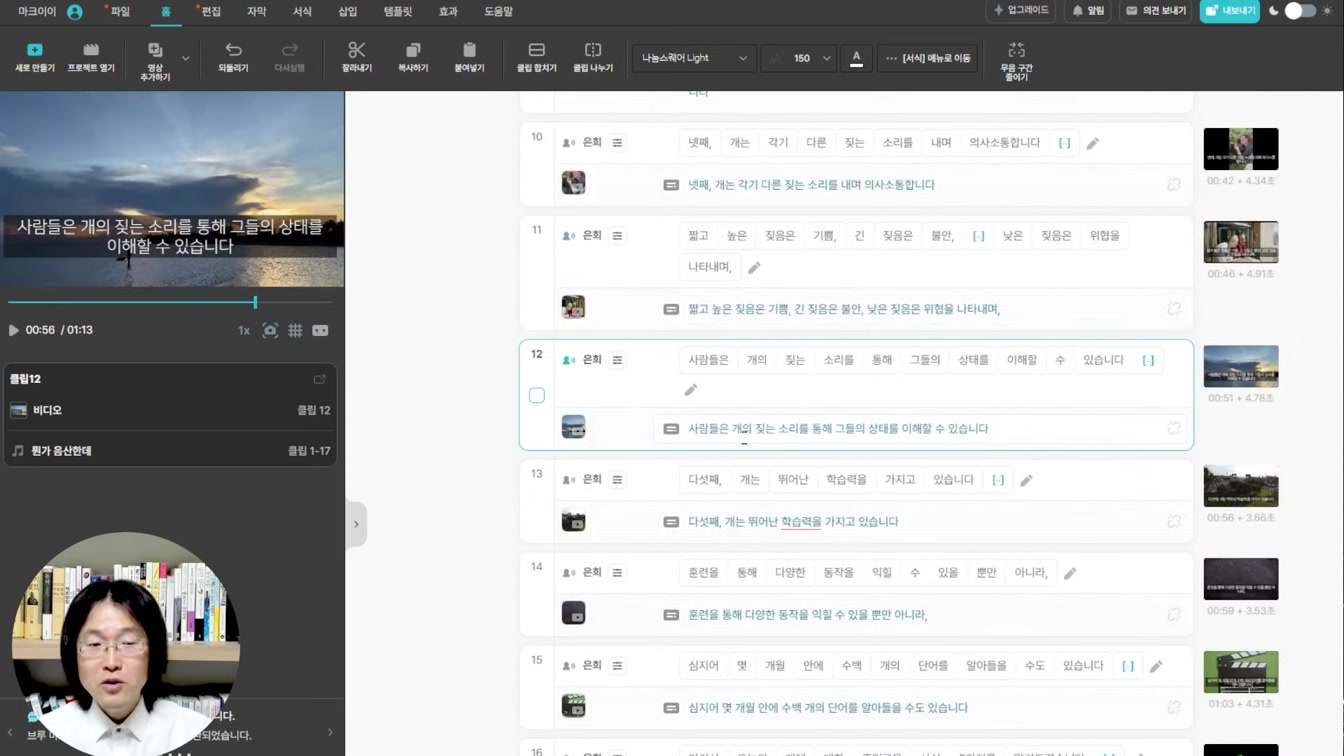
Task: Edit clip 10 words with pencil icon
Action: [1092, 144]
